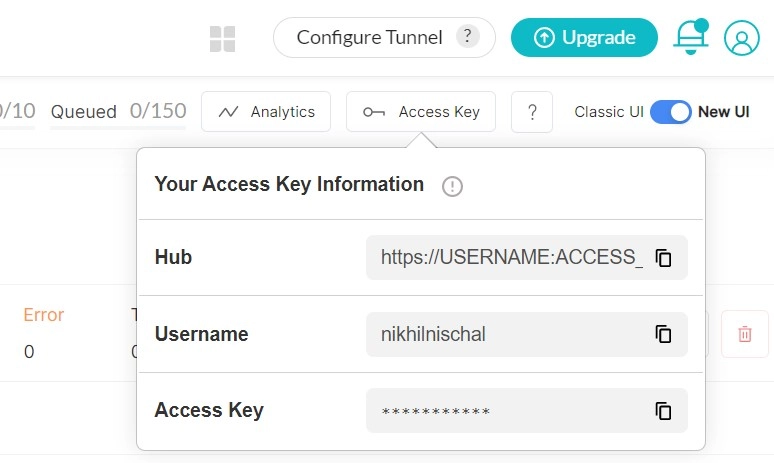Click the Classic UI label
Image resolution: width=774 pixels, height=463 pixels.
pos(608,112)
